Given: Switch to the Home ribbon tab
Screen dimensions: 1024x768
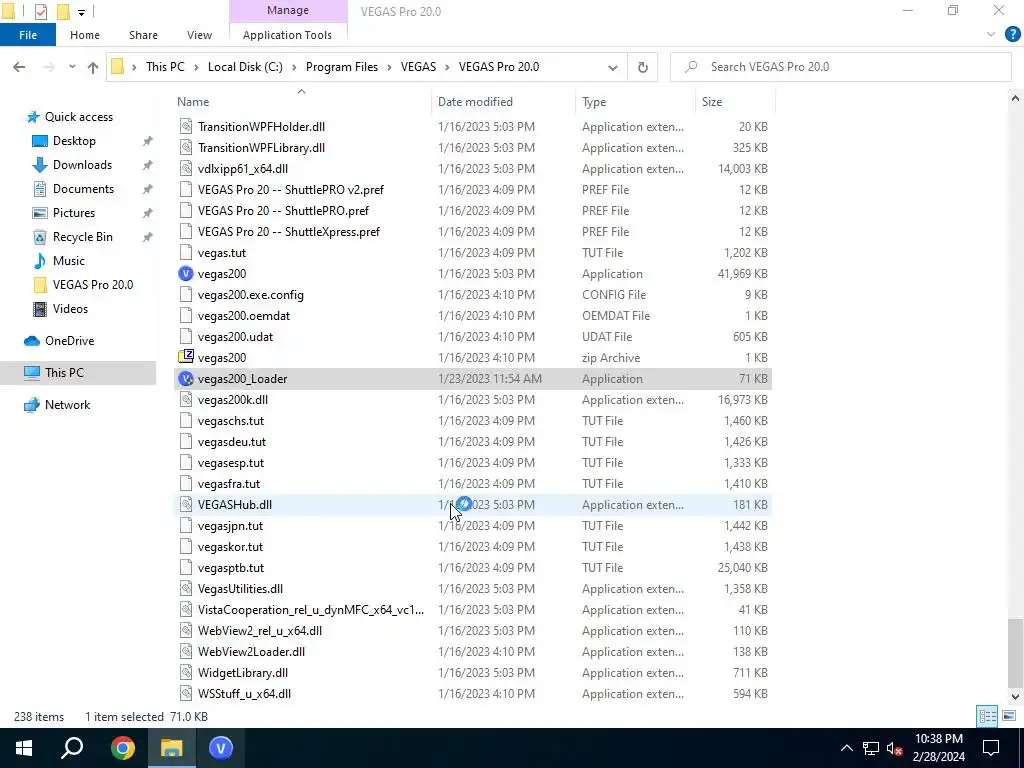Looking at the screenshot, I should click(85, 35).
